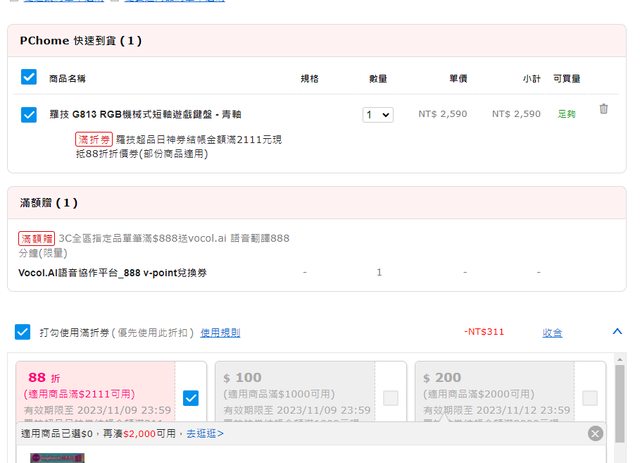The height and width of the screenshot is (463, 640).
Task: Open the 羅技 G813 RGB keyboard product name
Action: coord(145,114)
